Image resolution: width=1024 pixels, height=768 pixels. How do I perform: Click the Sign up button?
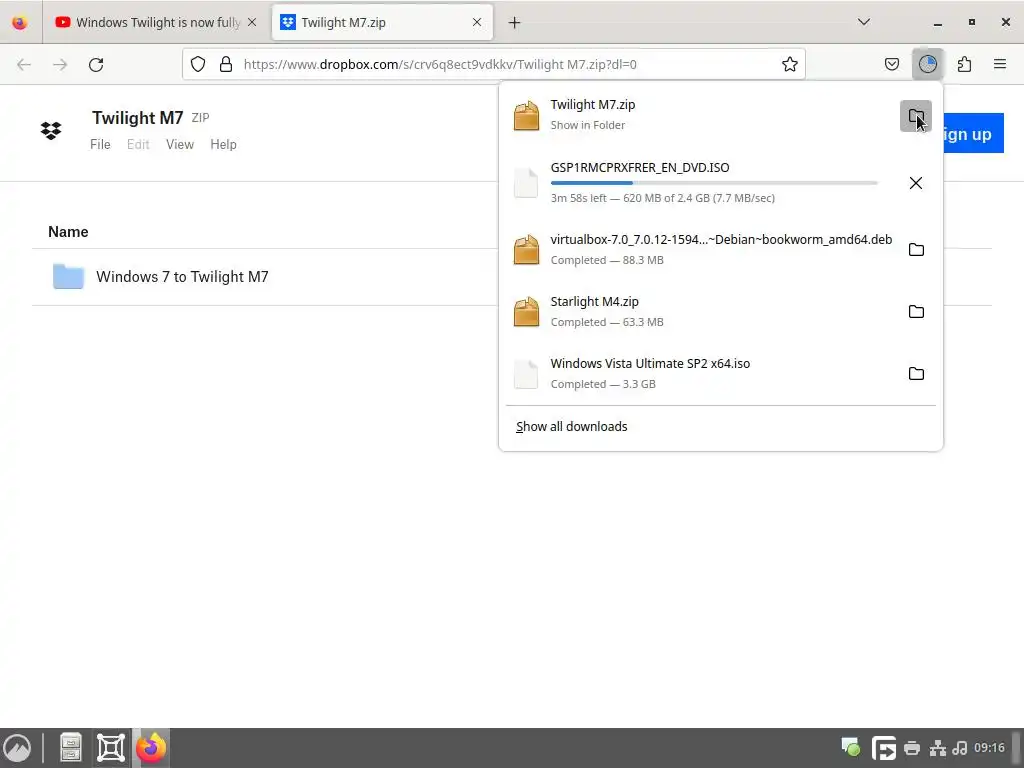pos(973,134)
